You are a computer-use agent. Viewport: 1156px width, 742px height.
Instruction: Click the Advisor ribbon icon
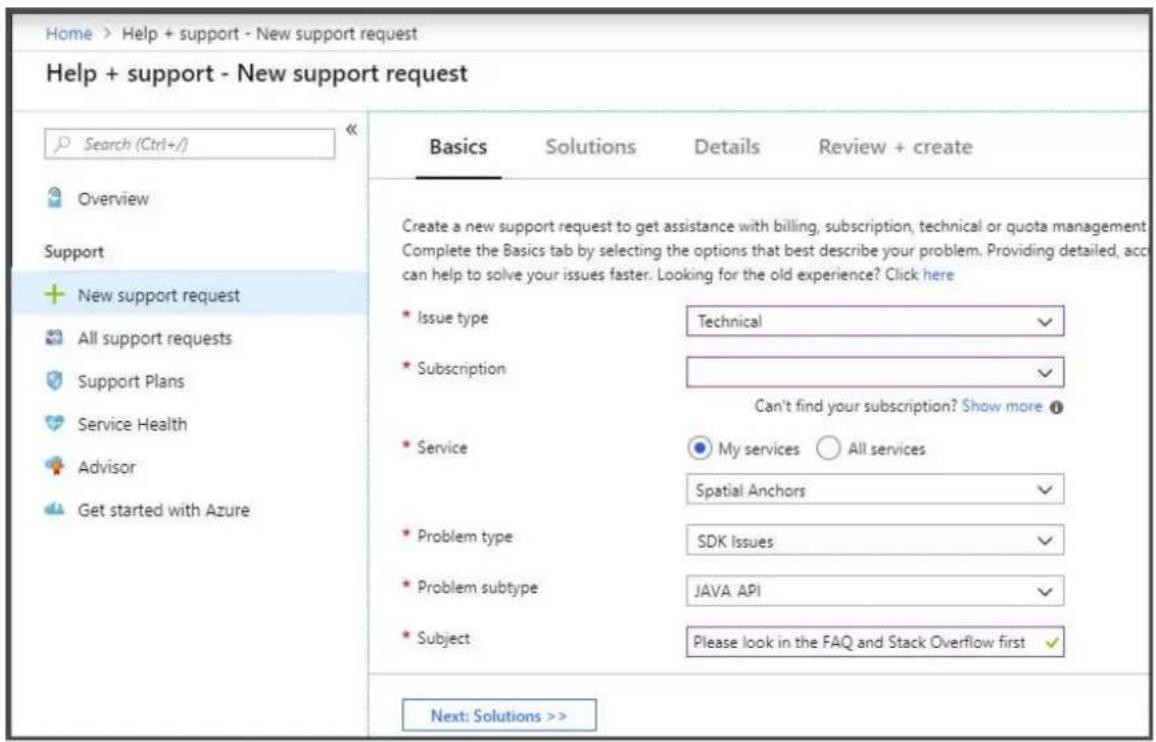click(54, 466)
